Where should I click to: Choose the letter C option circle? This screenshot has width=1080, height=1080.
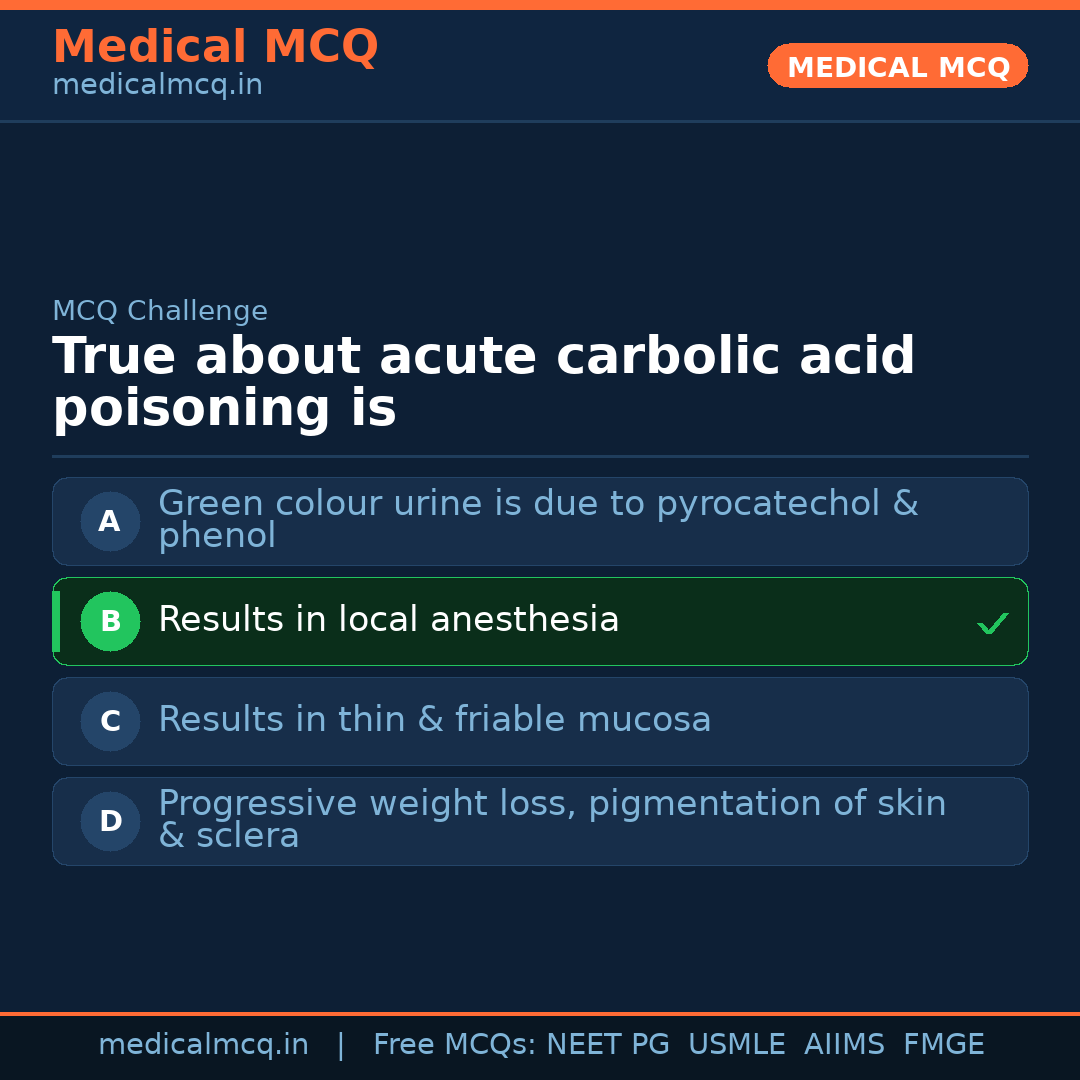pyautogui.click(x=110, y=721)
